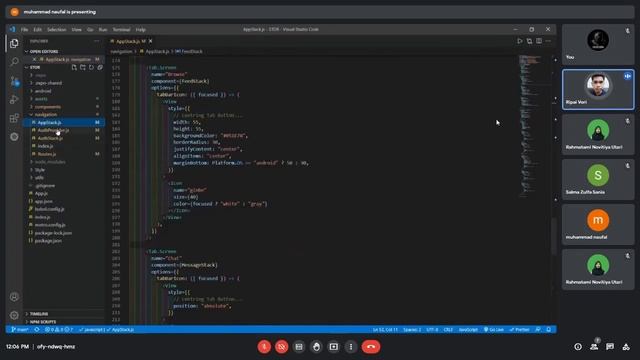Open the meeting more options menu
The height and width of the screenshot is (360, 640).
tap(351, 347)
